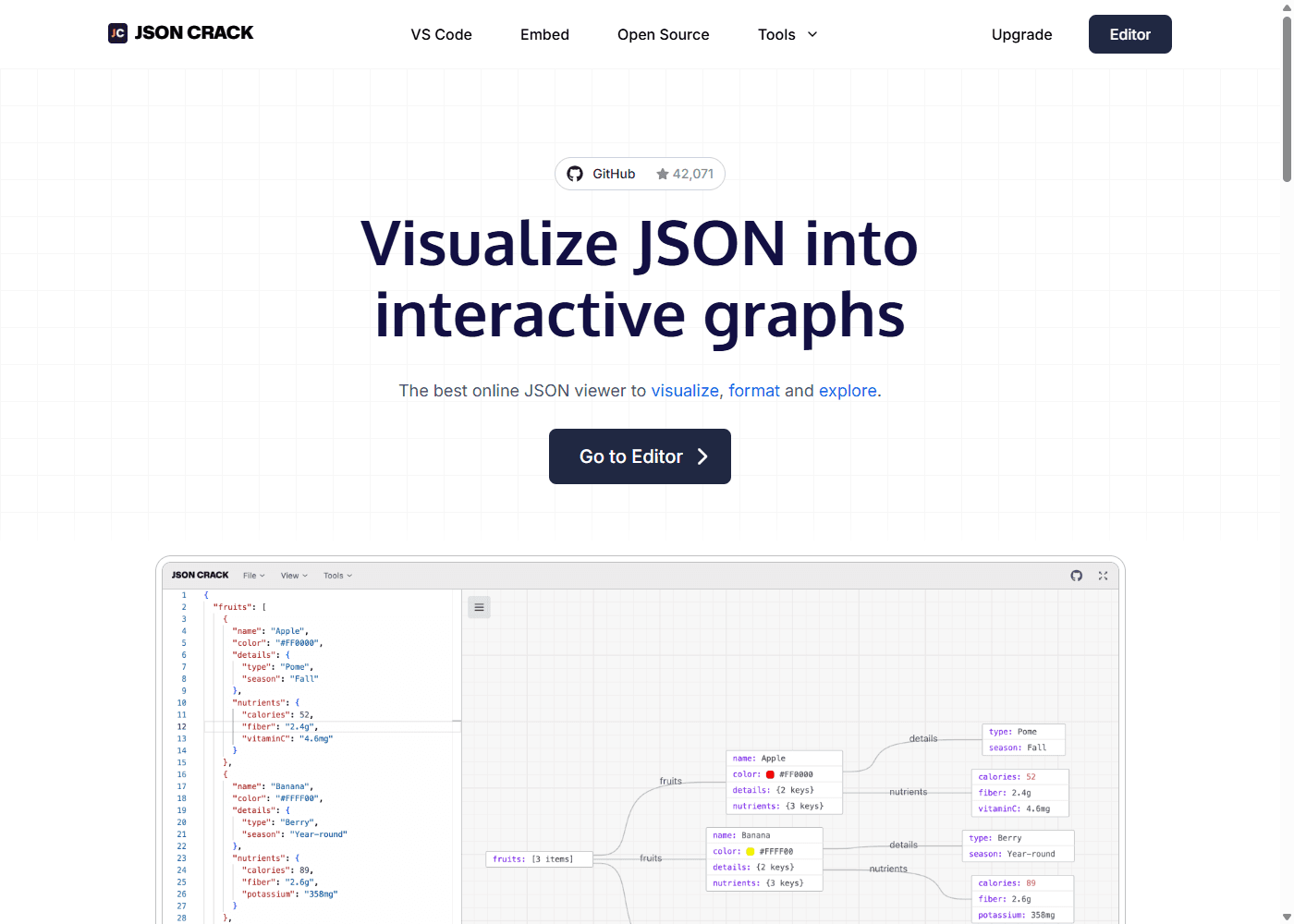Viewport: 1294px width, 924px height.
Task: Click the star icon beside 42,071
Action: [663, 174]
